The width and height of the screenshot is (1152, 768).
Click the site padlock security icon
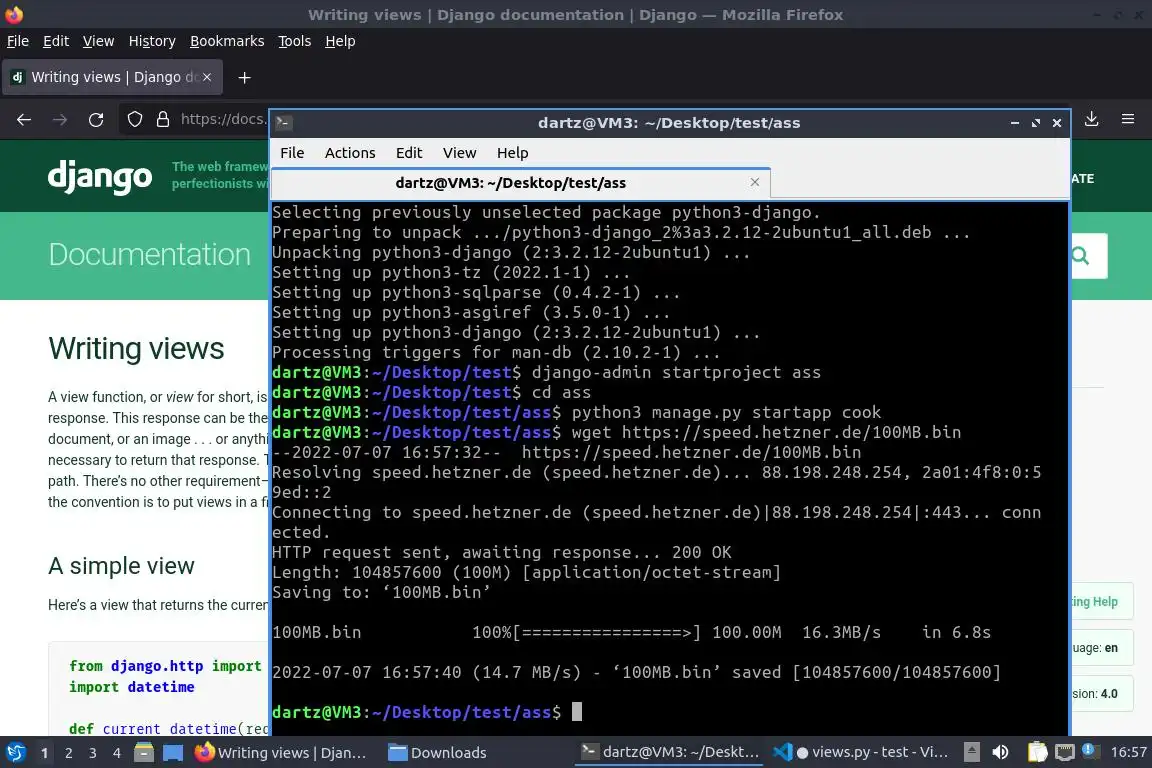click(163, 119)
